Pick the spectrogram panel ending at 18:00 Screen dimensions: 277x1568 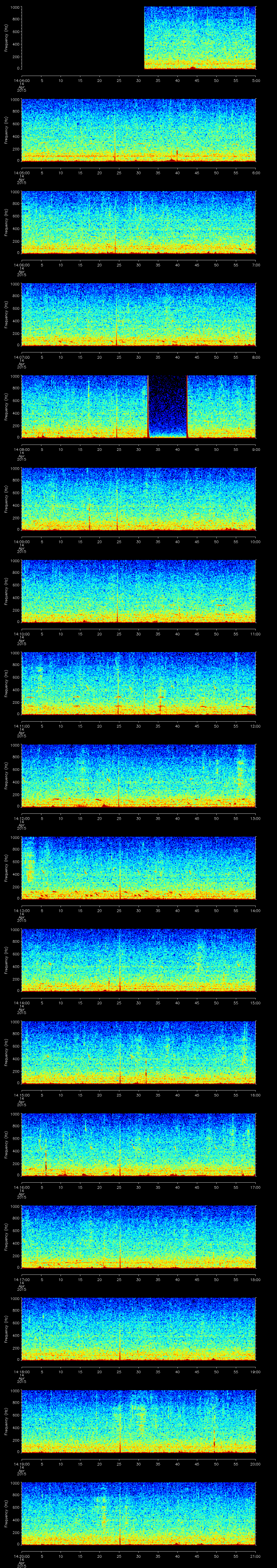point(139,1237)
